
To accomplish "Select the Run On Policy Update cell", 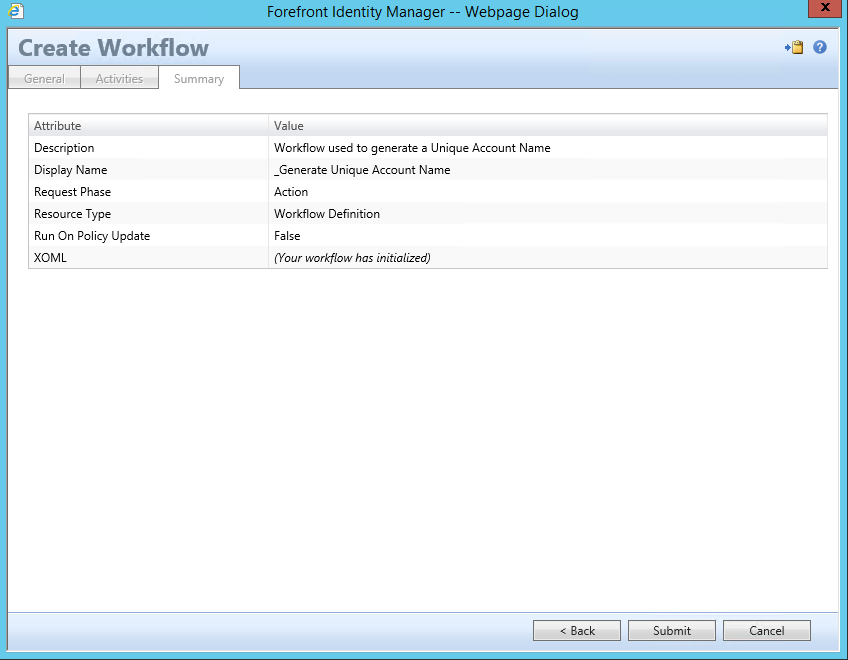I will [x=149, y=236].
